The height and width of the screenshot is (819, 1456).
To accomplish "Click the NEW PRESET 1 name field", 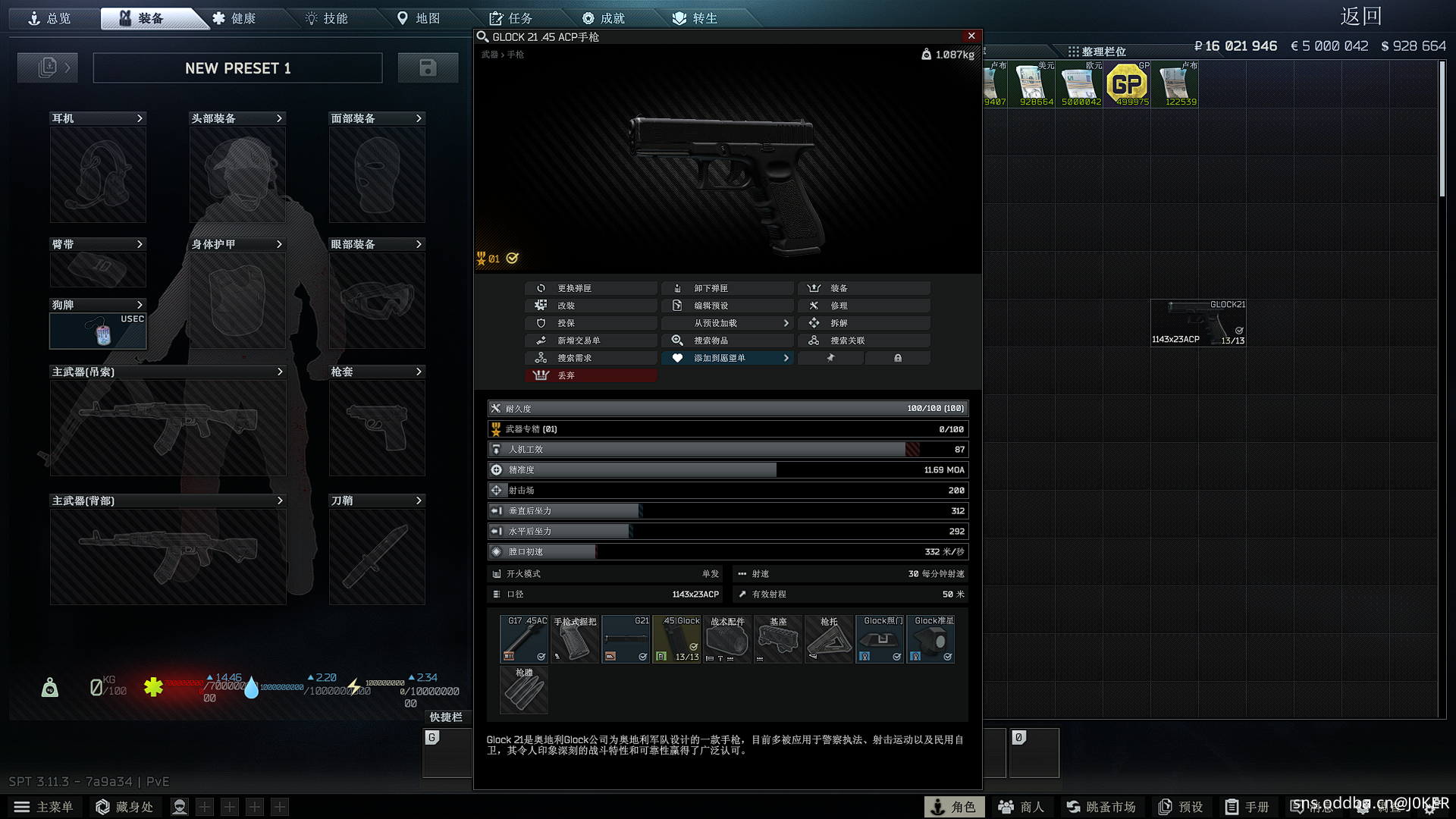I will pos(237,68).
